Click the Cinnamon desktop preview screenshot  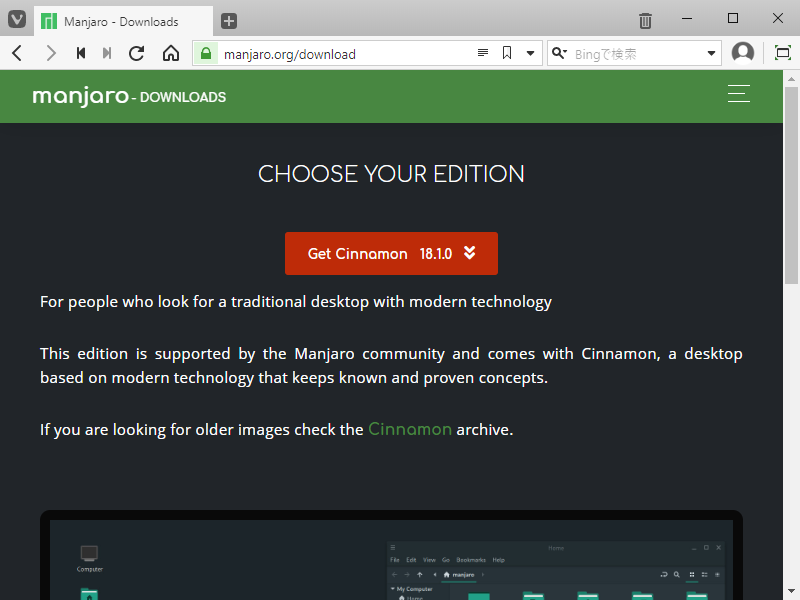pos(391,555)
